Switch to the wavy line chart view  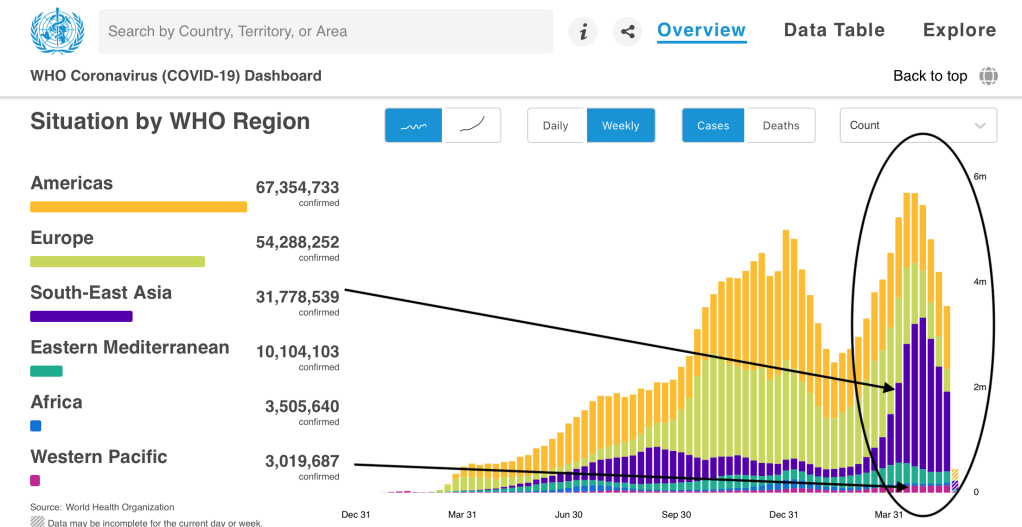click(413, 126)
